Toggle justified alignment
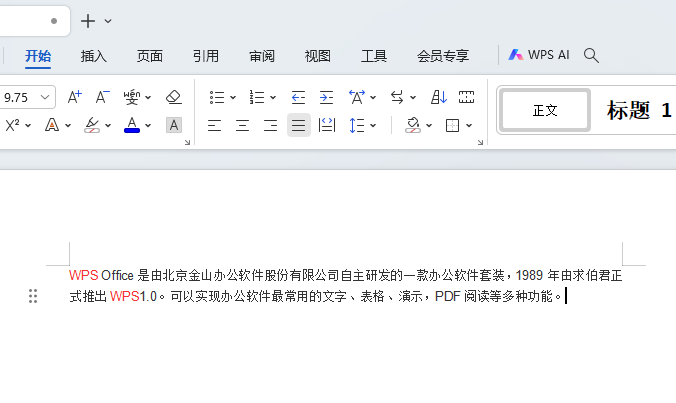The height and width of the screenshot is (403, 676). click(x=299, y=125)
